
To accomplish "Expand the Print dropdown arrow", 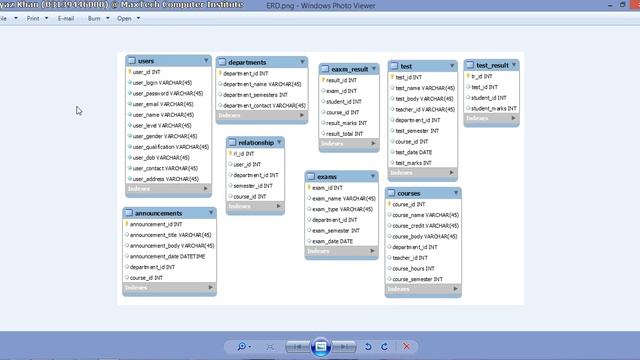I will [x=46, y=18].
